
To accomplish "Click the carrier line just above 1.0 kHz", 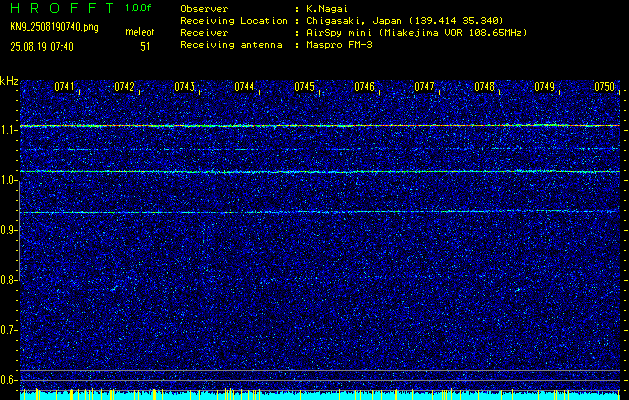I will pyautogui.click(x=320, y=172).
